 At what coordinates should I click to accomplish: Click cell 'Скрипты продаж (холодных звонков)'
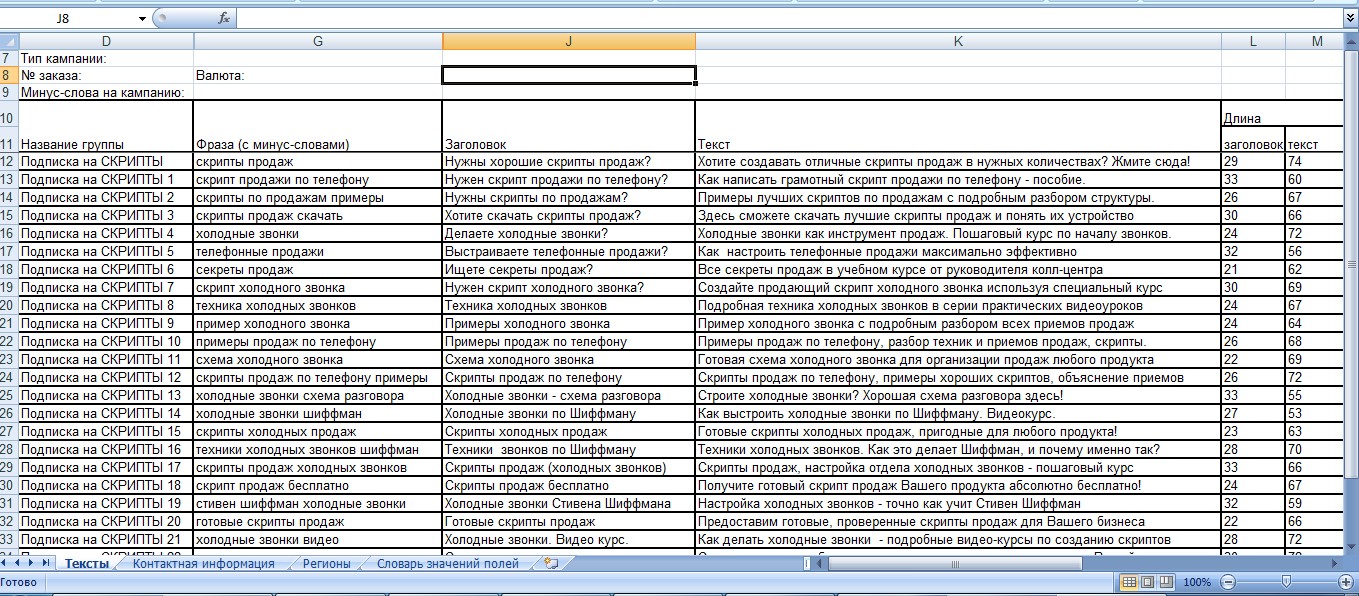[x=569, y=467]
